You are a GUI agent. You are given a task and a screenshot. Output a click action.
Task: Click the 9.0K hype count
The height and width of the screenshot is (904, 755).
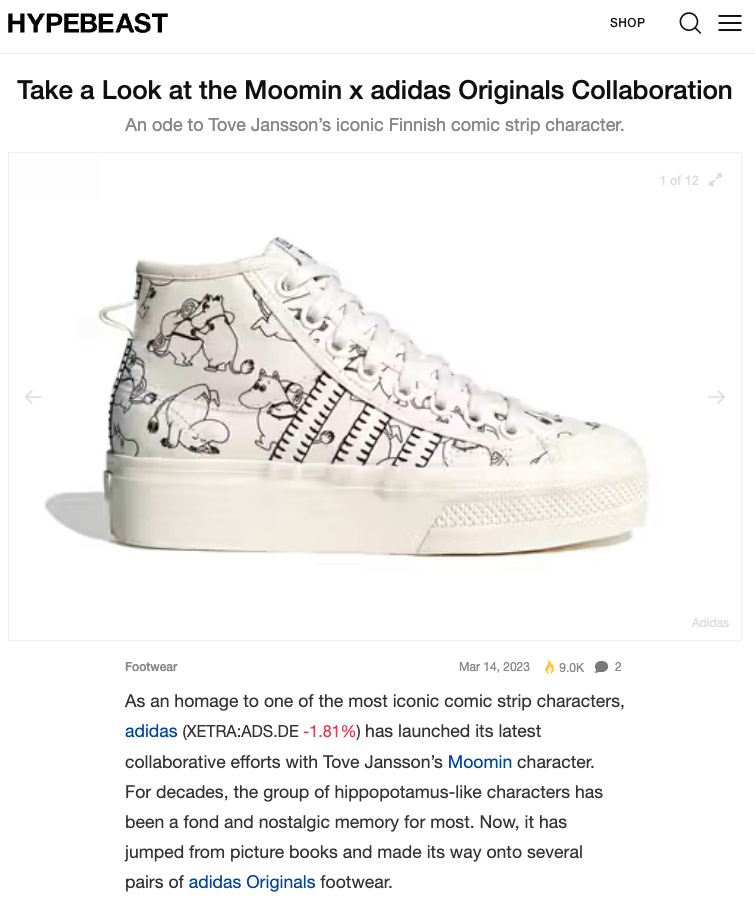coord(572,667)
